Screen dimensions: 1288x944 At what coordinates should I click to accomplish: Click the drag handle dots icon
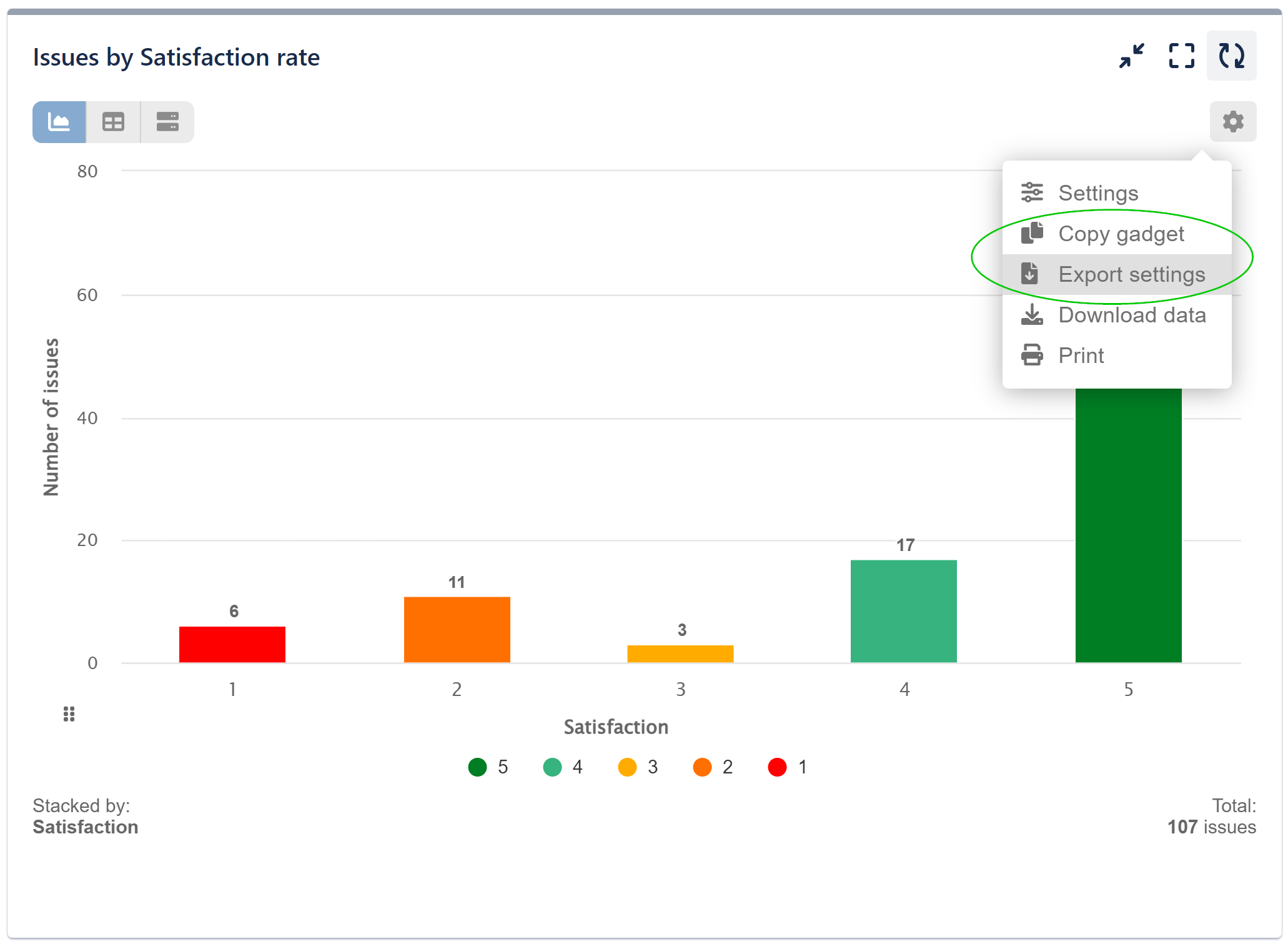pyautogui.click(x=69, y=714)
